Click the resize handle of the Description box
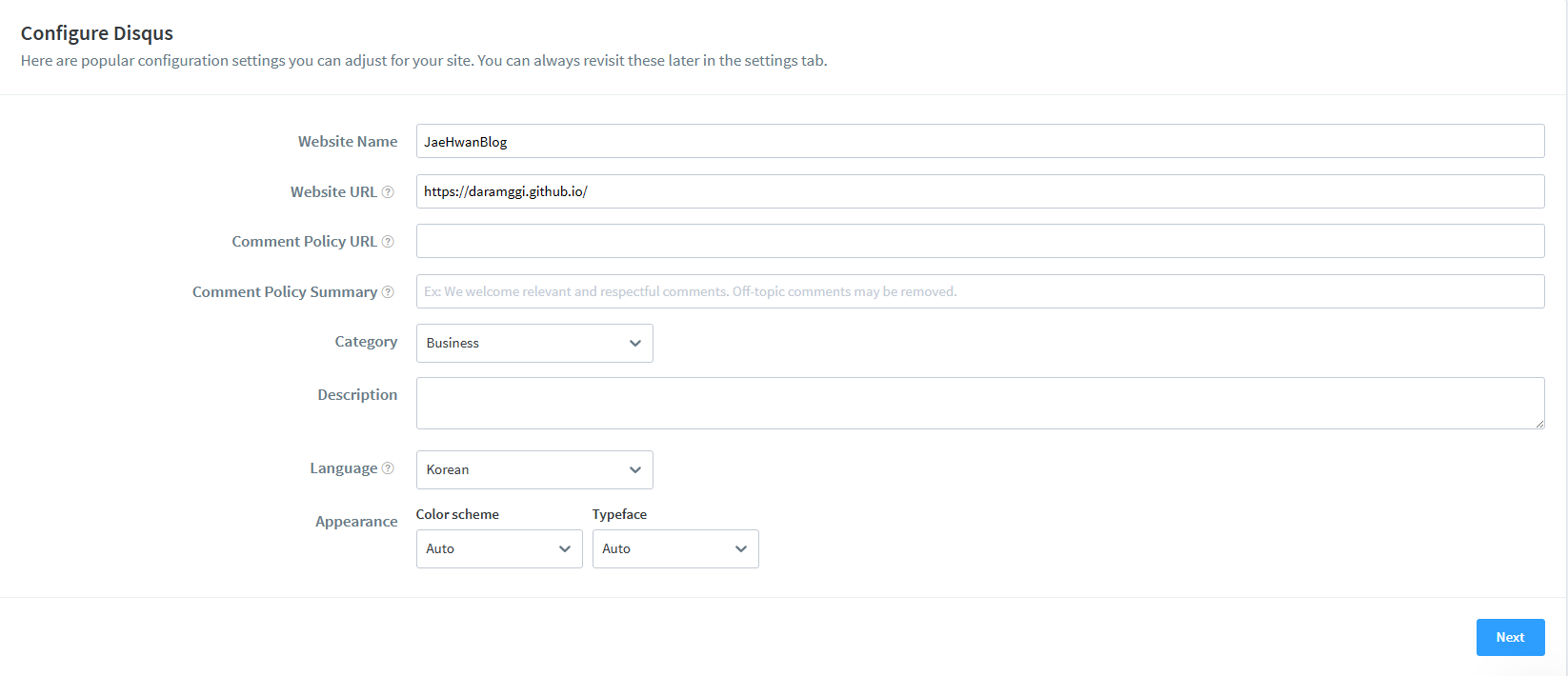Screen dimensions: 1568x676 point(1539,424)
